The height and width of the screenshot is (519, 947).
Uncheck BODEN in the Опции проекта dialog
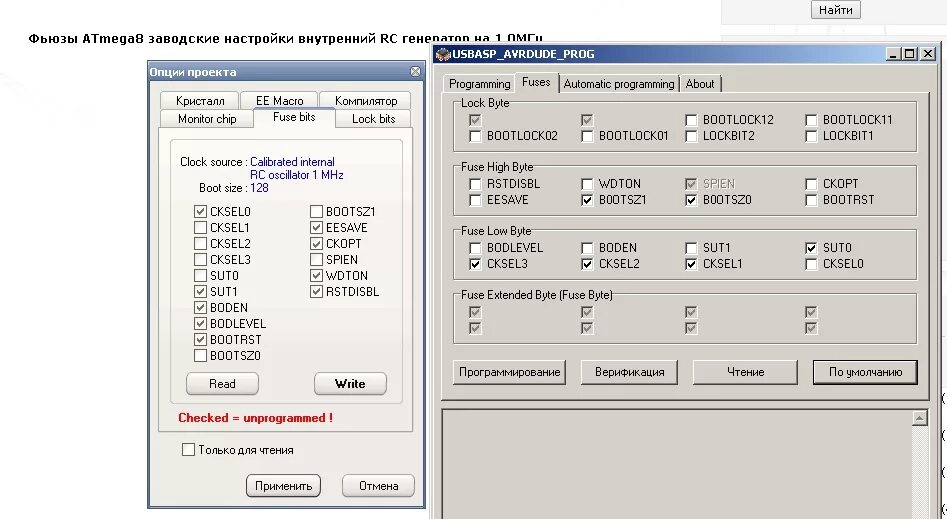click(201, 308)
